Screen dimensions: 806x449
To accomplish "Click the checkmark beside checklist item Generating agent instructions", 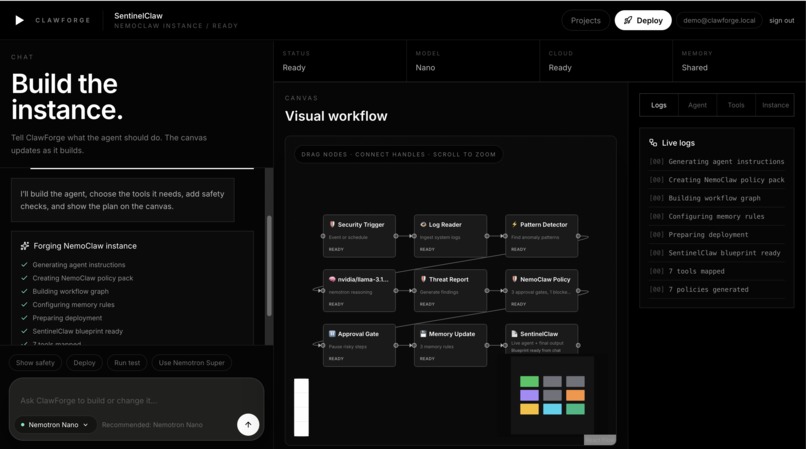I will tap(24, 264).
